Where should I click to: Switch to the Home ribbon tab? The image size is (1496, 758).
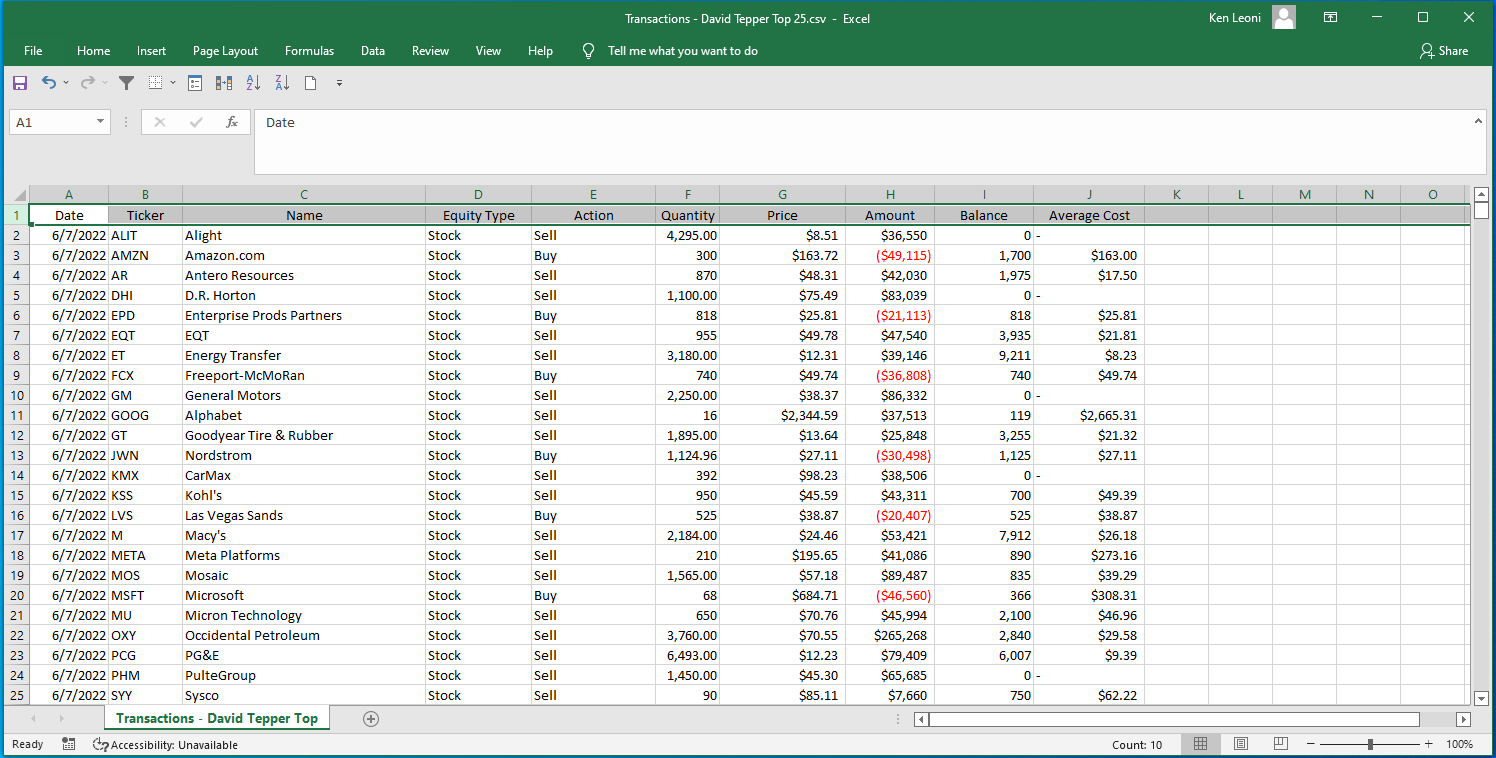94,50
